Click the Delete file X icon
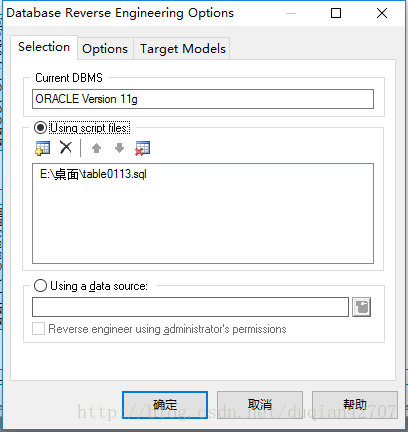 coord(66,147)
